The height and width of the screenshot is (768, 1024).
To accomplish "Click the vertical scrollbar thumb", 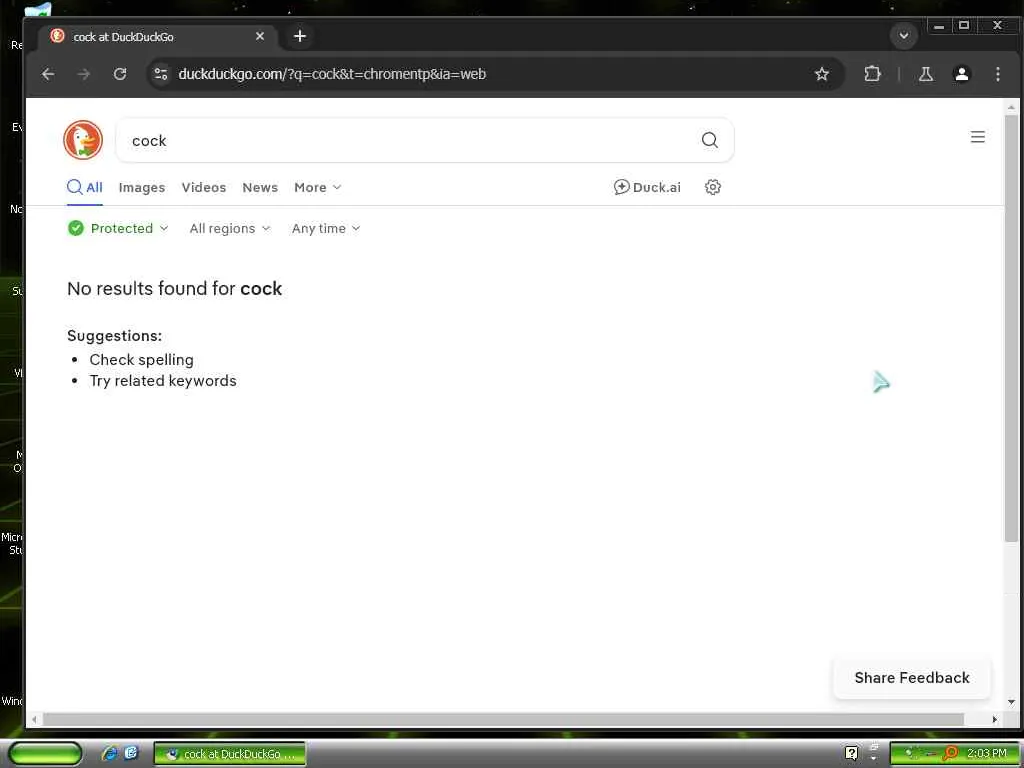I will pyautogui.click(x=1011, y=328).
